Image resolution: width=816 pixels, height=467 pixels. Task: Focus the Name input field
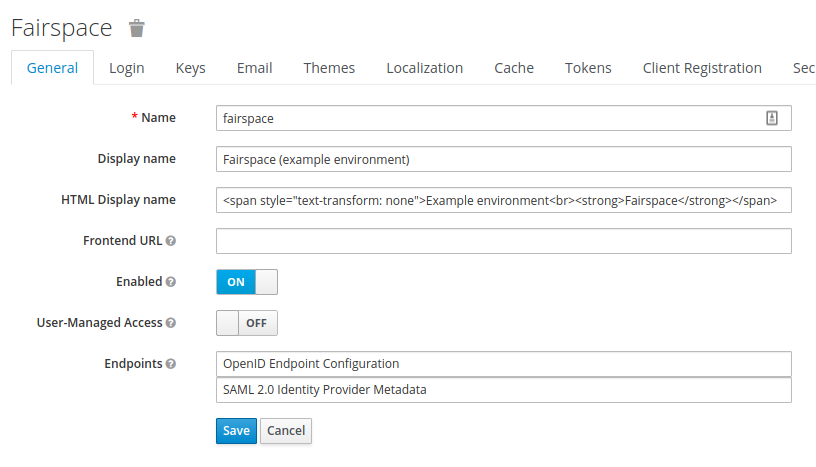tap(504, 118)
